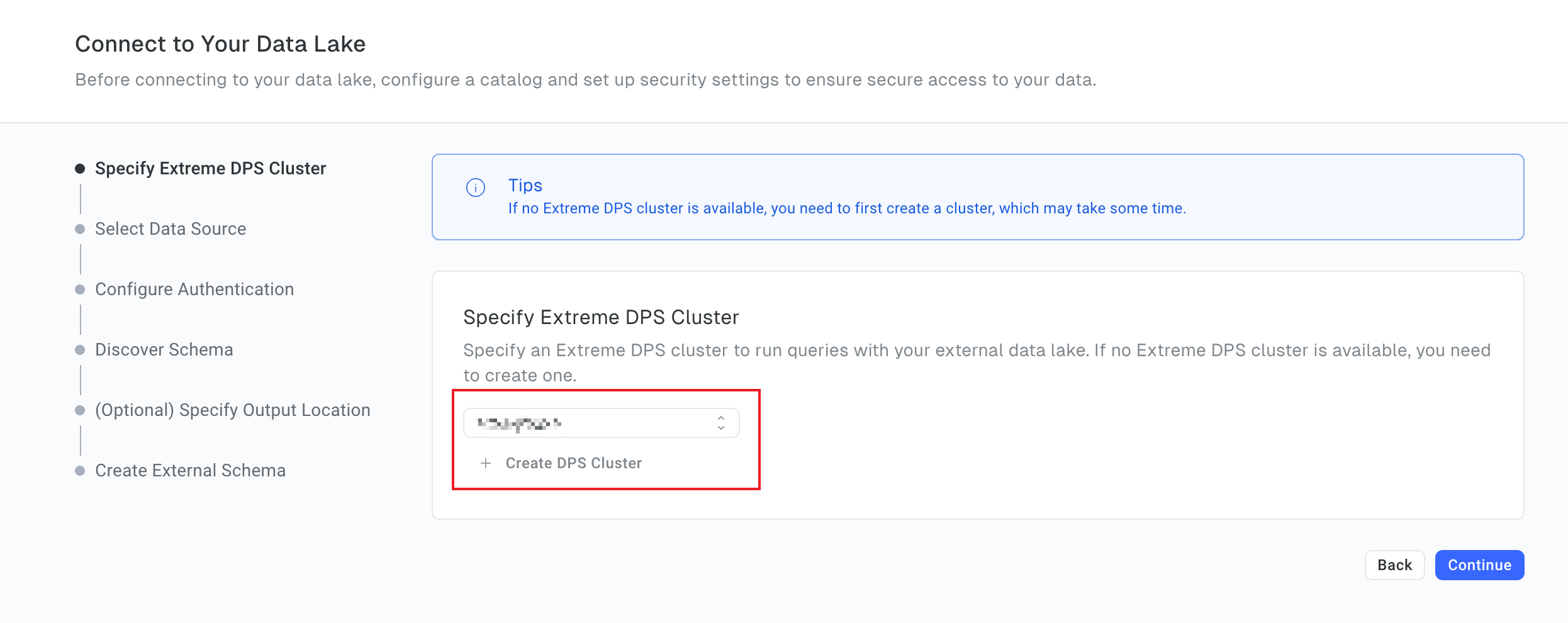Click the bullet dot next to Specify Extreme DPS Cluster
1568x623 pixels.
pos(80,169)
